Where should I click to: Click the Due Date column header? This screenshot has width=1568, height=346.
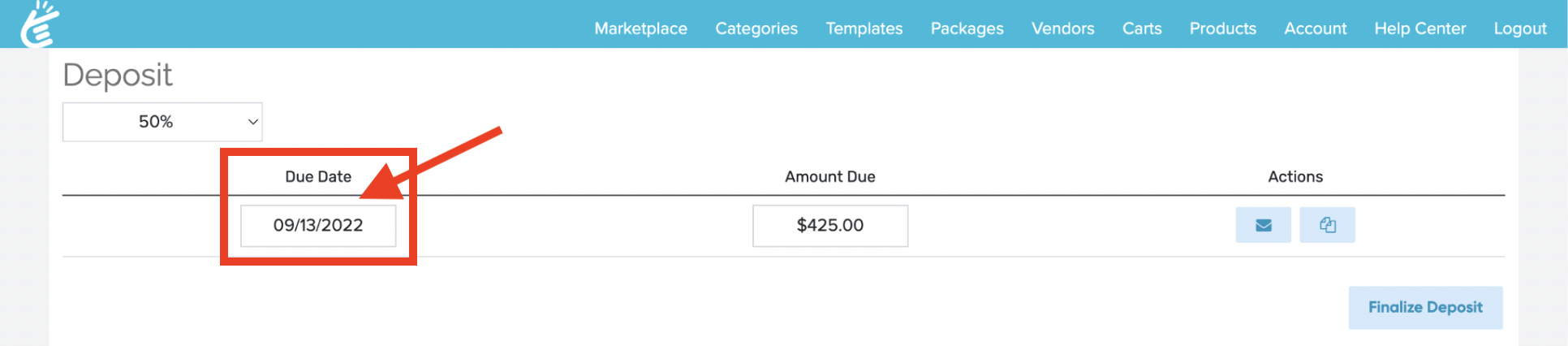click(318, 177)
